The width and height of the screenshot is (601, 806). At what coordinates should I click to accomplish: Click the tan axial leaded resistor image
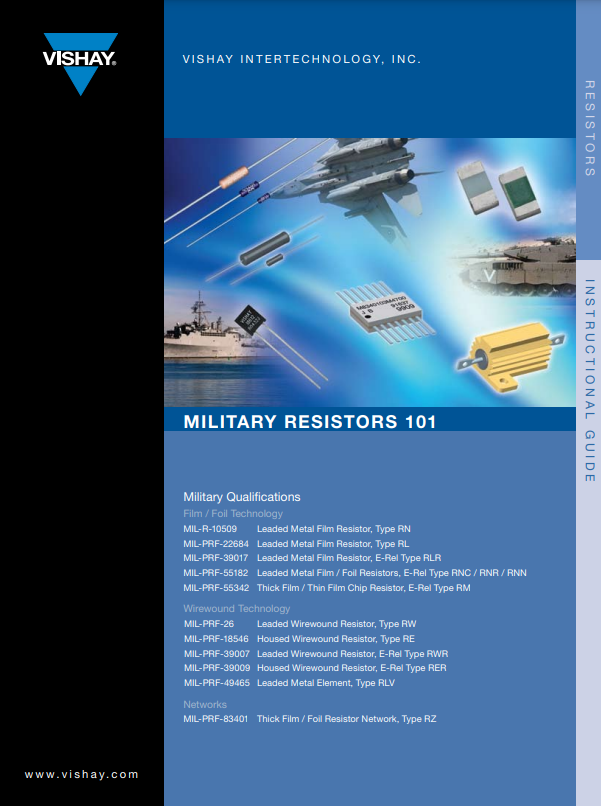[x=233, y=177]
